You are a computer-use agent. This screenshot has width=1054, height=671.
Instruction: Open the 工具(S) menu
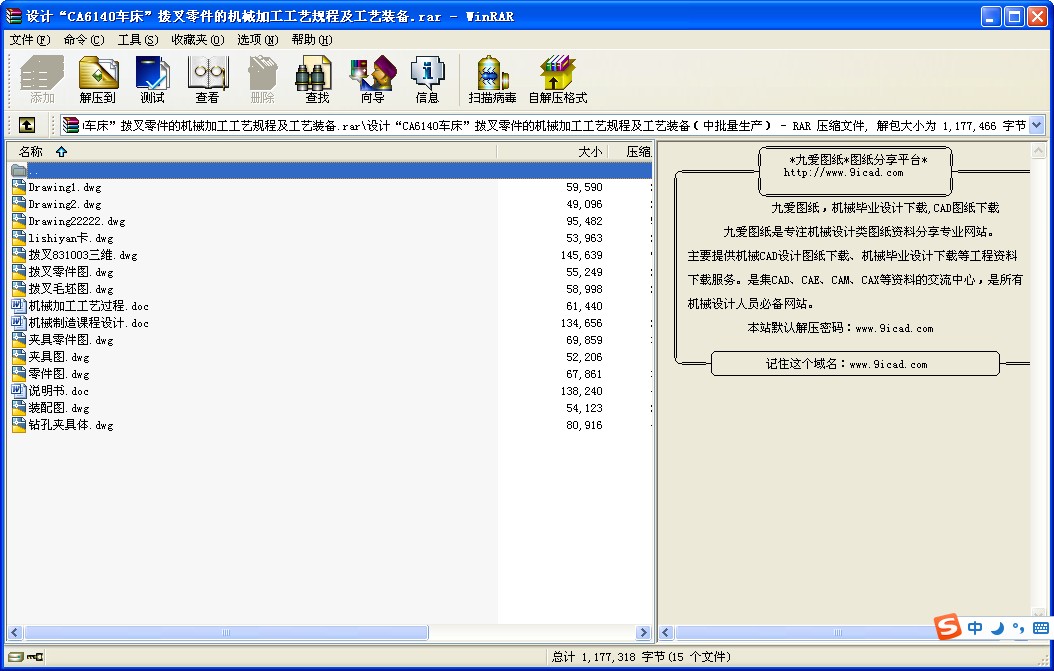click(138, 40)
